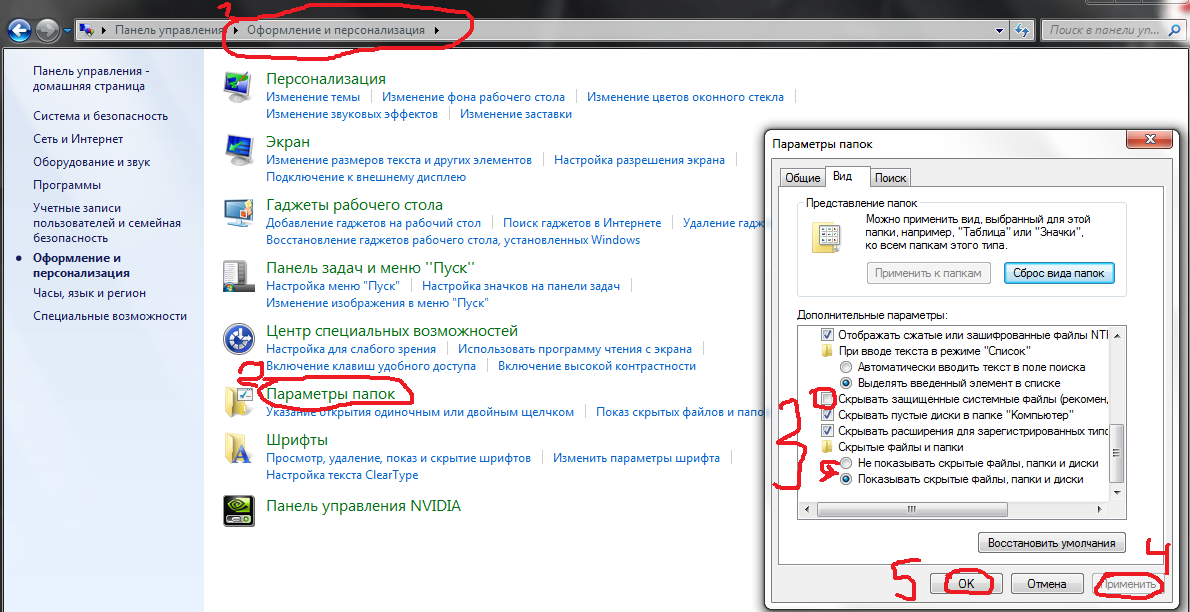Click the refresh button beside the address bar
1190x612 pixels.
(1022, 30)
